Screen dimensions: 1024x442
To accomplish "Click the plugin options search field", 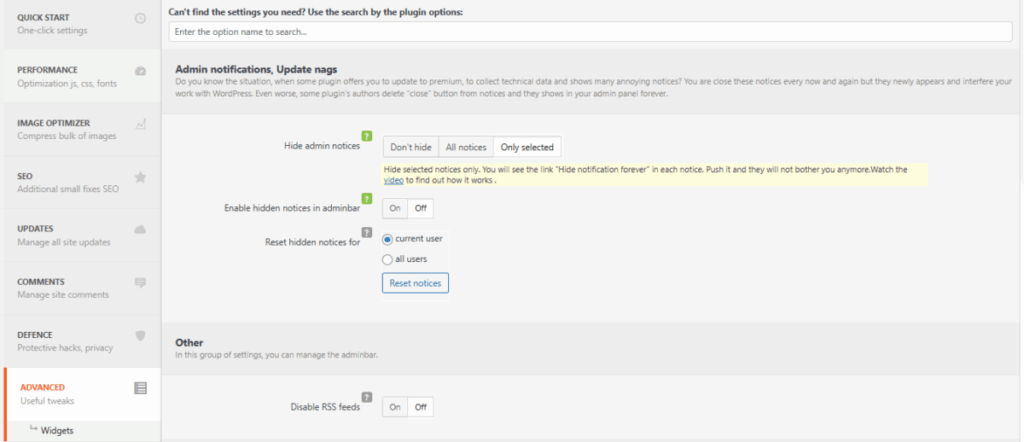I will (590, 32).
